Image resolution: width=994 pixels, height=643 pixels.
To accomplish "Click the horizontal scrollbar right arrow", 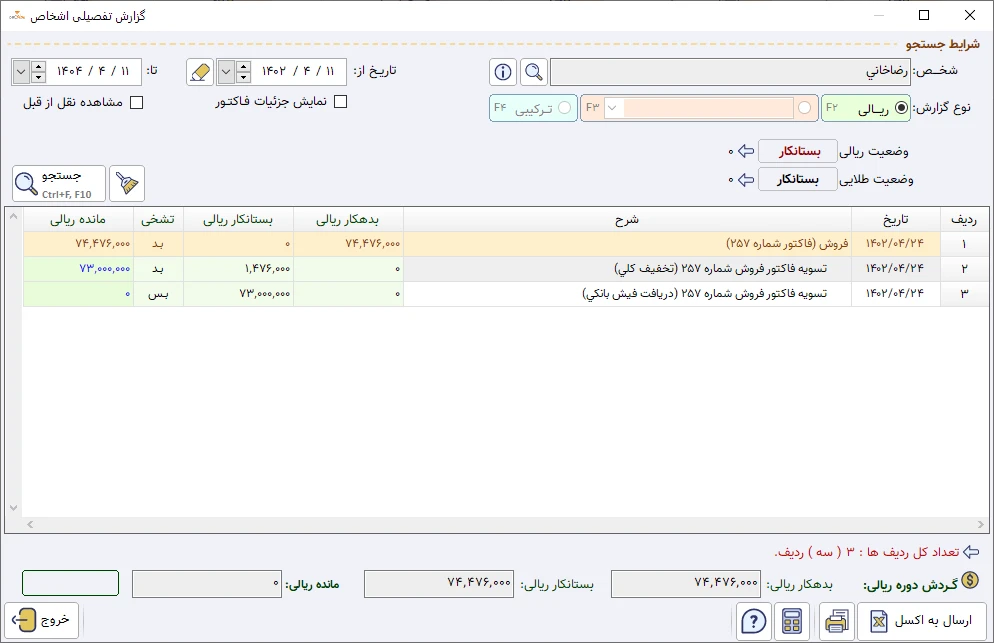I will click(981, 524).
